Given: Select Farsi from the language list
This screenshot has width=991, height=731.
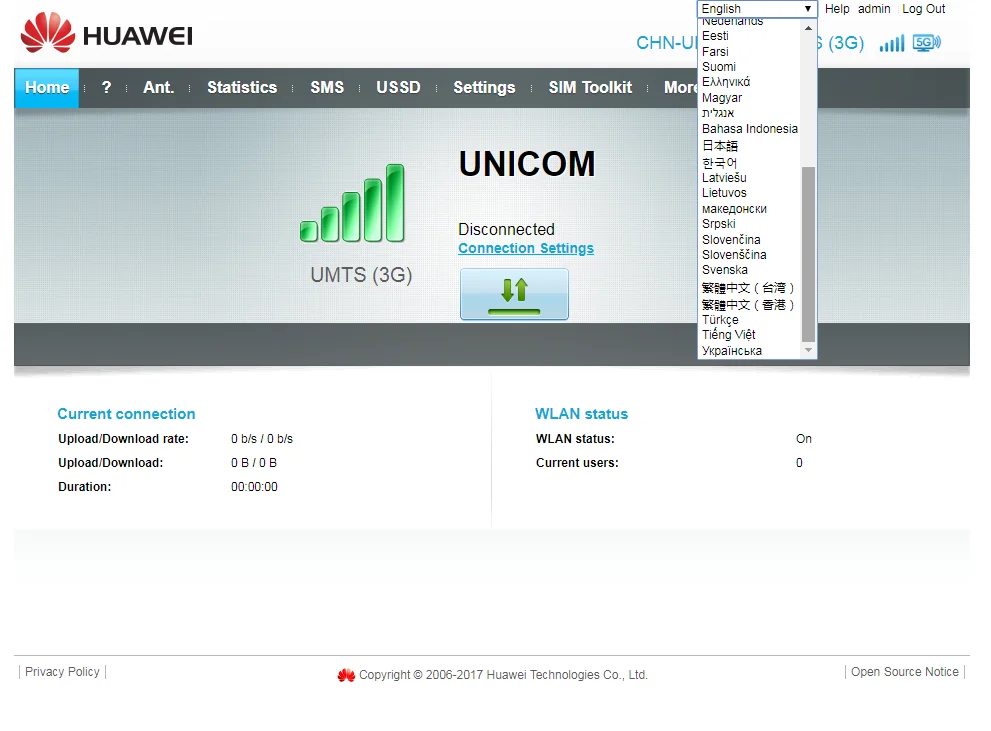Looking at the screenshot, I should pos(749,52).
